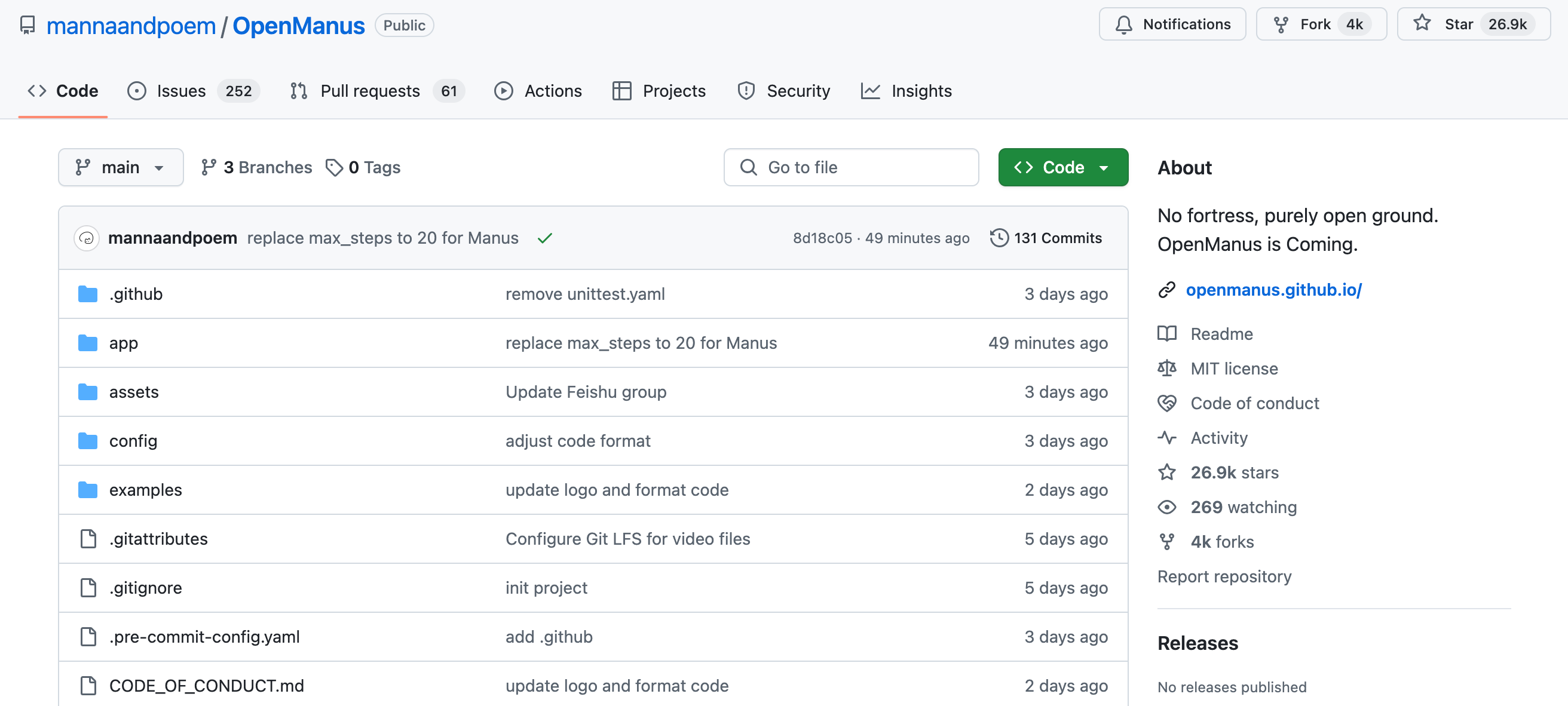Click the assets folder icon
1568x706 pixels.
tap(88, 392)
